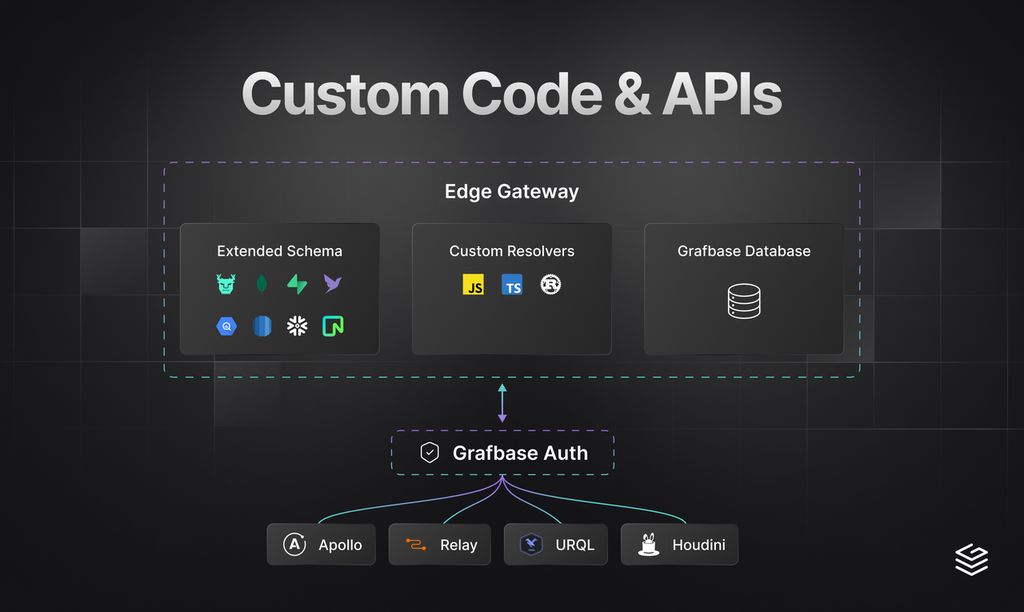Click the MongoDB green leaf logo
This screenshot has width=1024, height=612.
pyautogui.click(x=262, y=284)
